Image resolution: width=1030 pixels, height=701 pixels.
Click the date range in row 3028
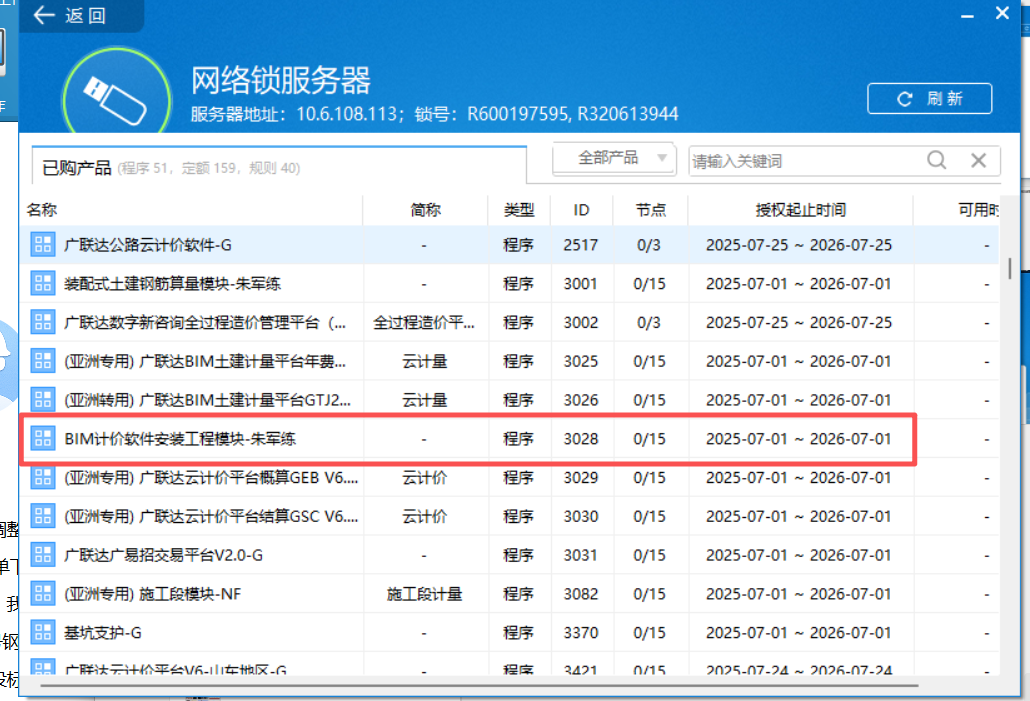pos(799,439)
